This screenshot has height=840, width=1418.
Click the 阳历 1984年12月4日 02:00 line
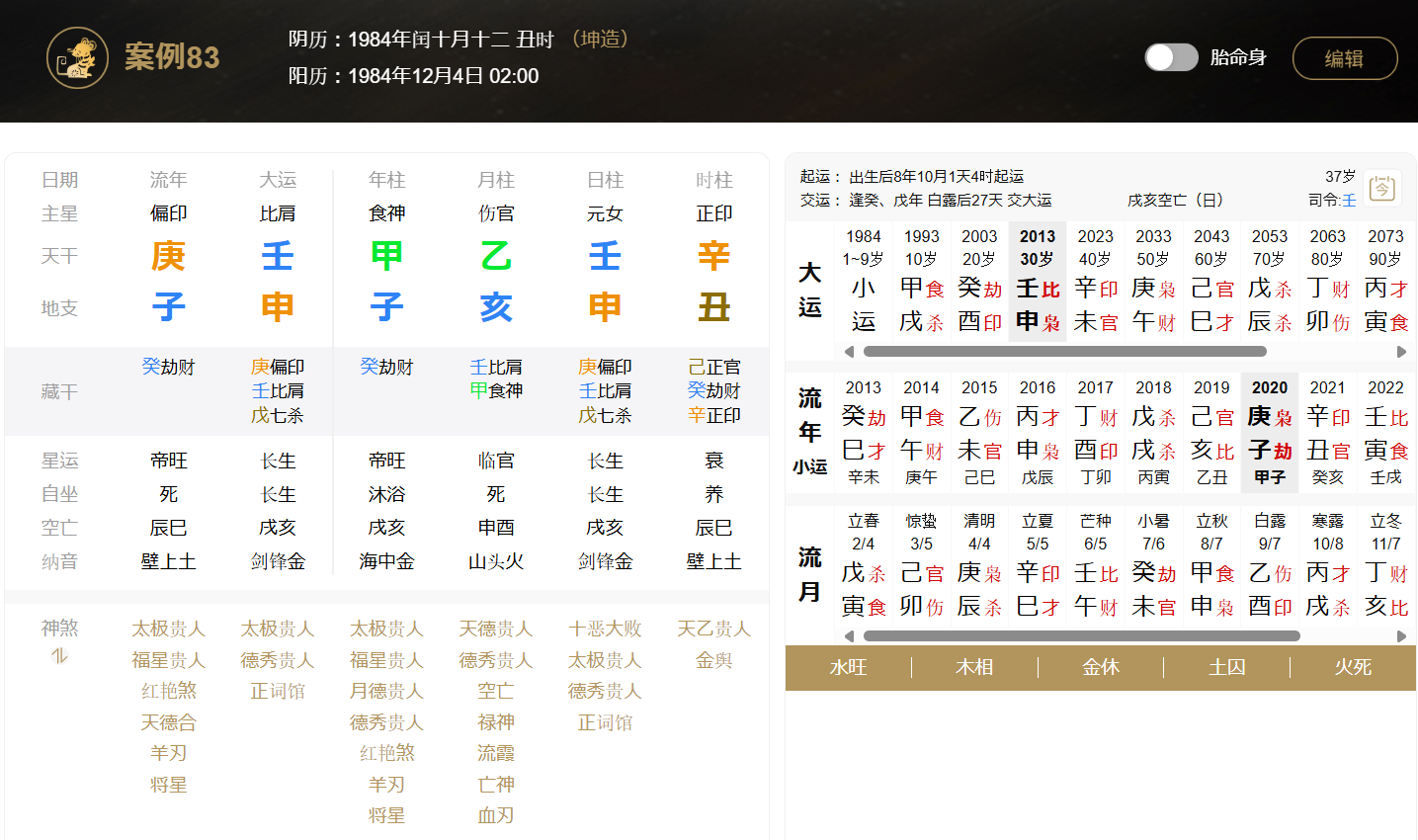tap(414, 76)
